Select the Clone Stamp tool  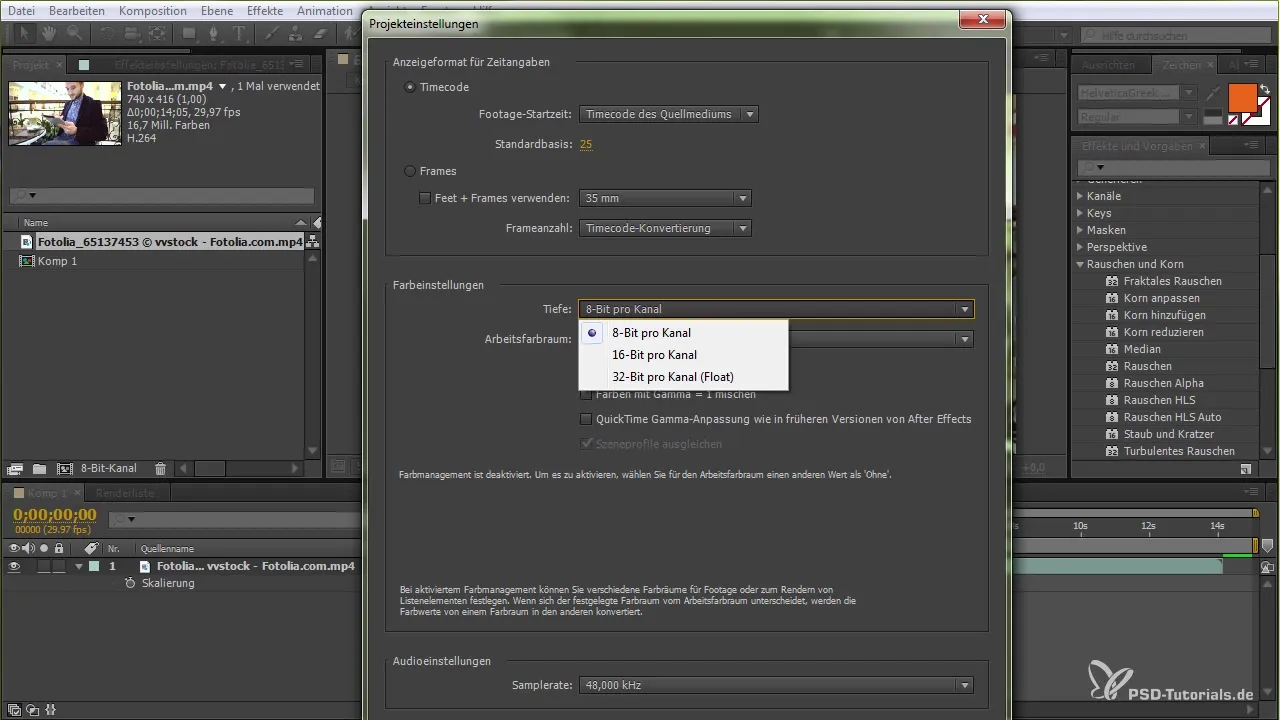296,34
